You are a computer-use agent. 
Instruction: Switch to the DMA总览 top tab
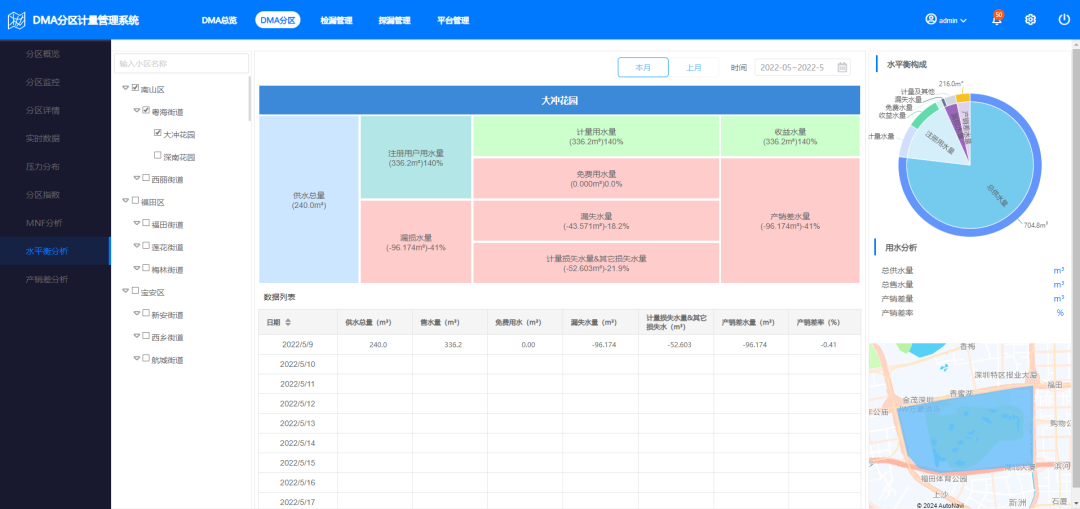click(219, 21)
